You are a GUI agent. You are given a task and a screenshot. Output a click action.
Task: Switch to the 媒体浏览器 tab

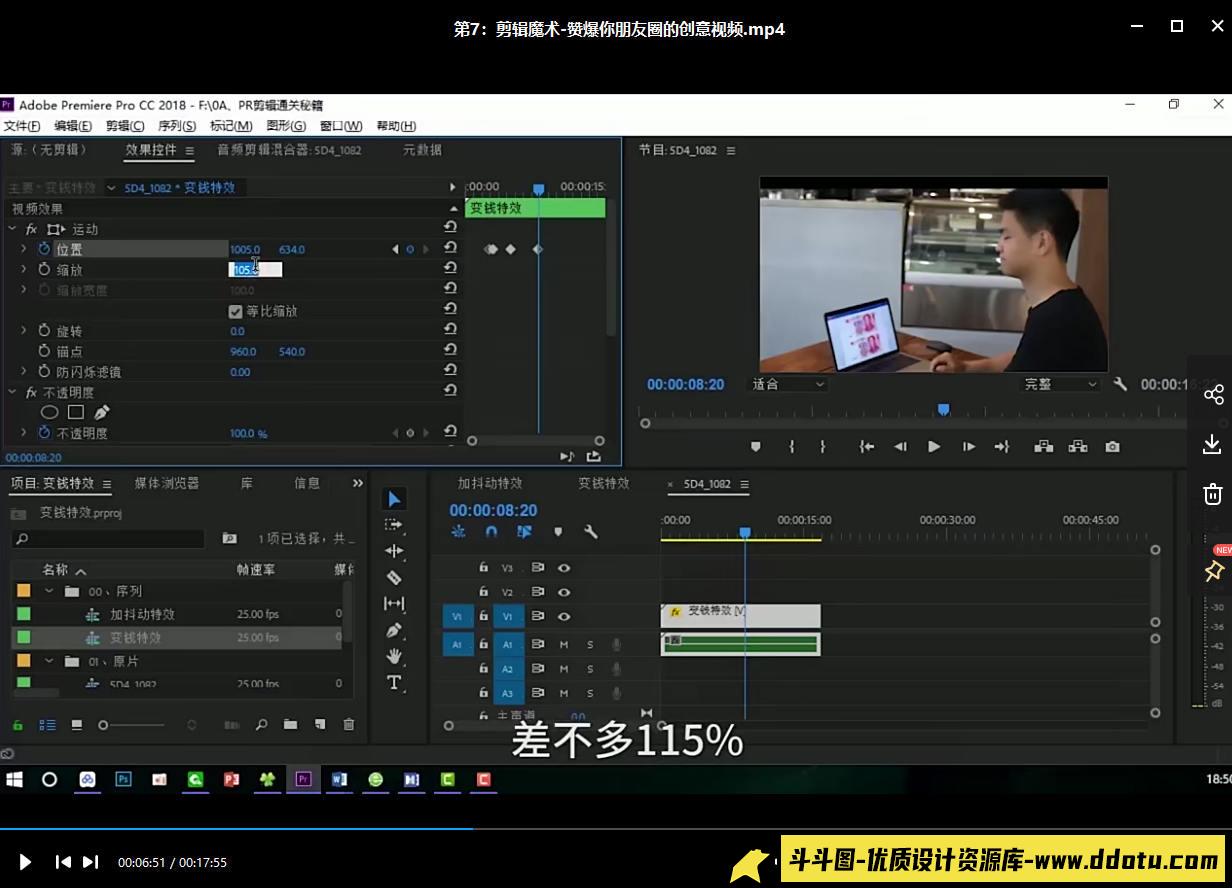[x=167, y=483]
